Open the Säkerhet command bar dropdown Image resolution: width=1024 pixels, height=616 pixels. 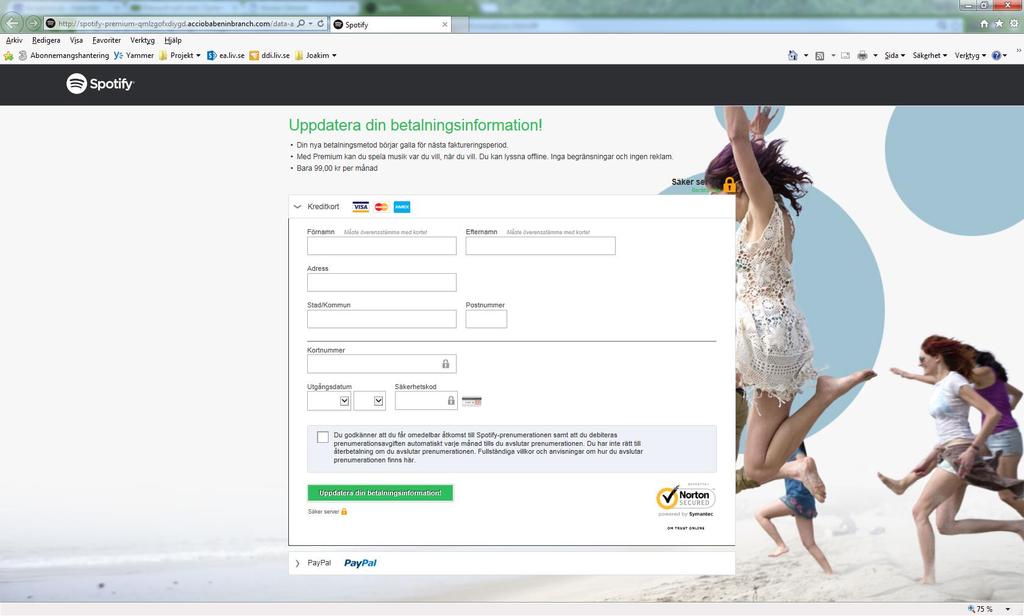[x=930, y=56]
